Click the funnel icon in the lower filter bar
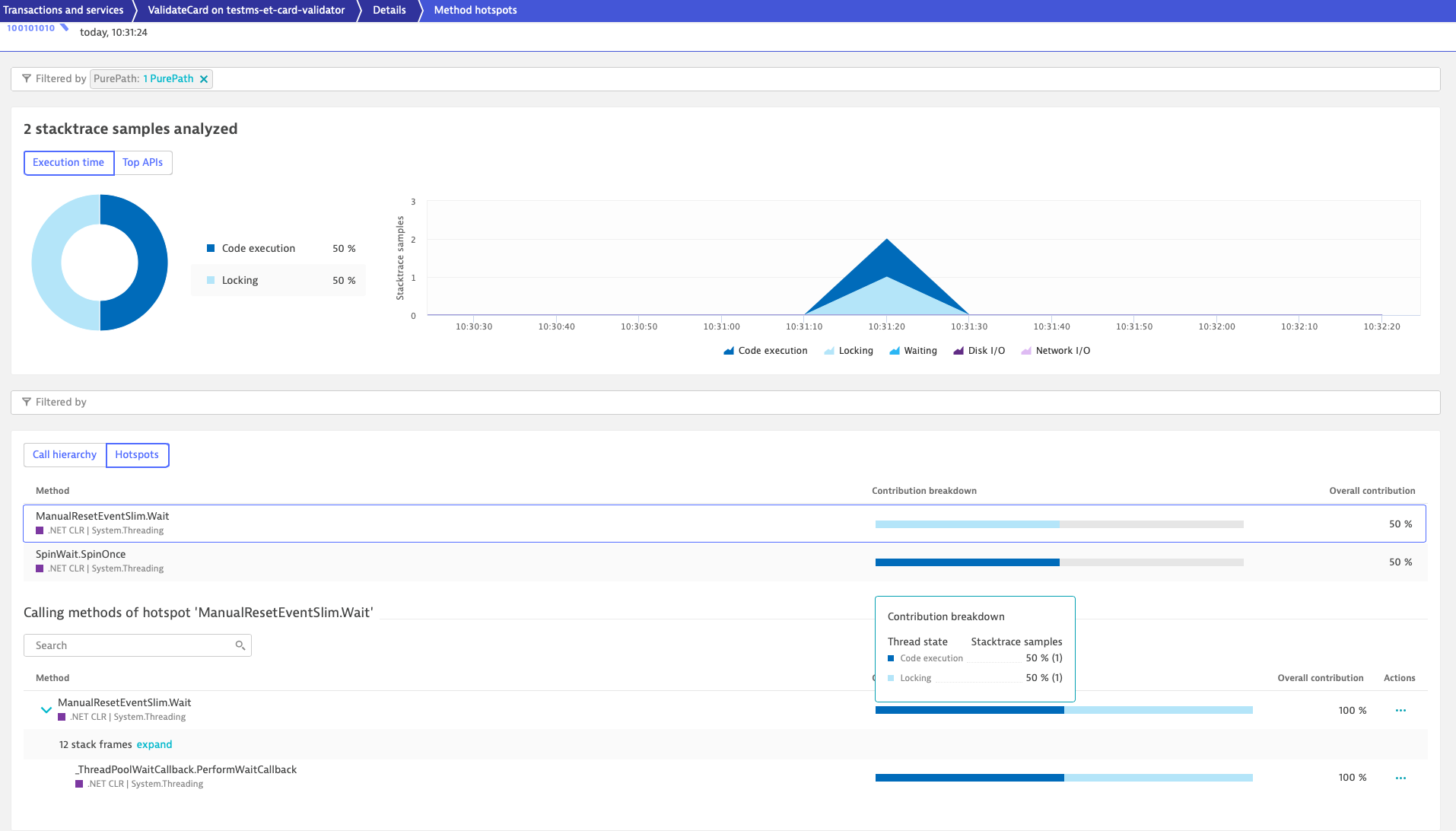The image size is (1456, 831). point(27,402)
